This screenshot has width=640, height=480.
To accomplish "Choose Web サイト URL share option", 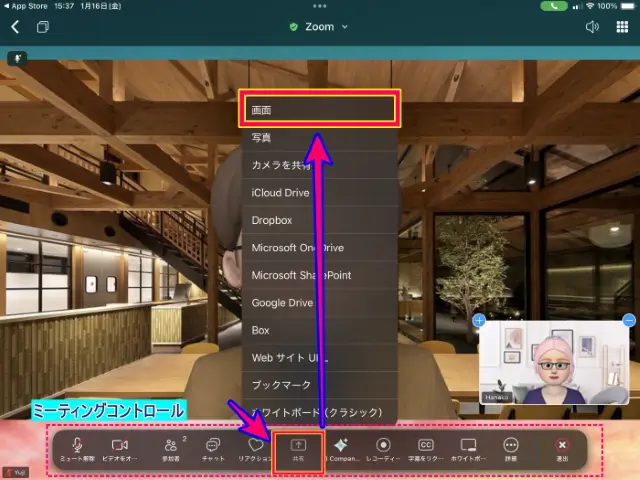I will tap(320, 358).
